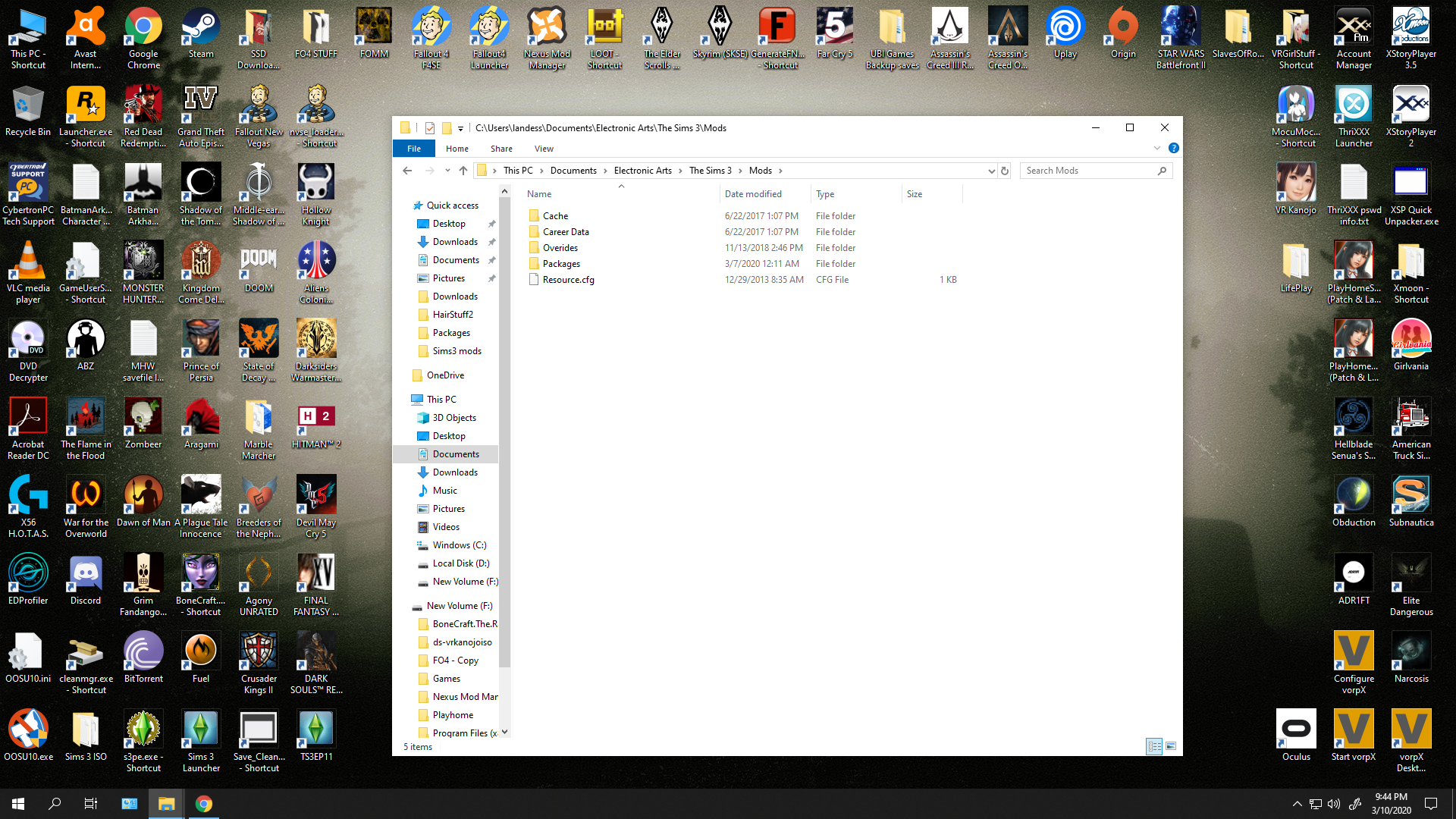Open the notification center icon

1431,804
